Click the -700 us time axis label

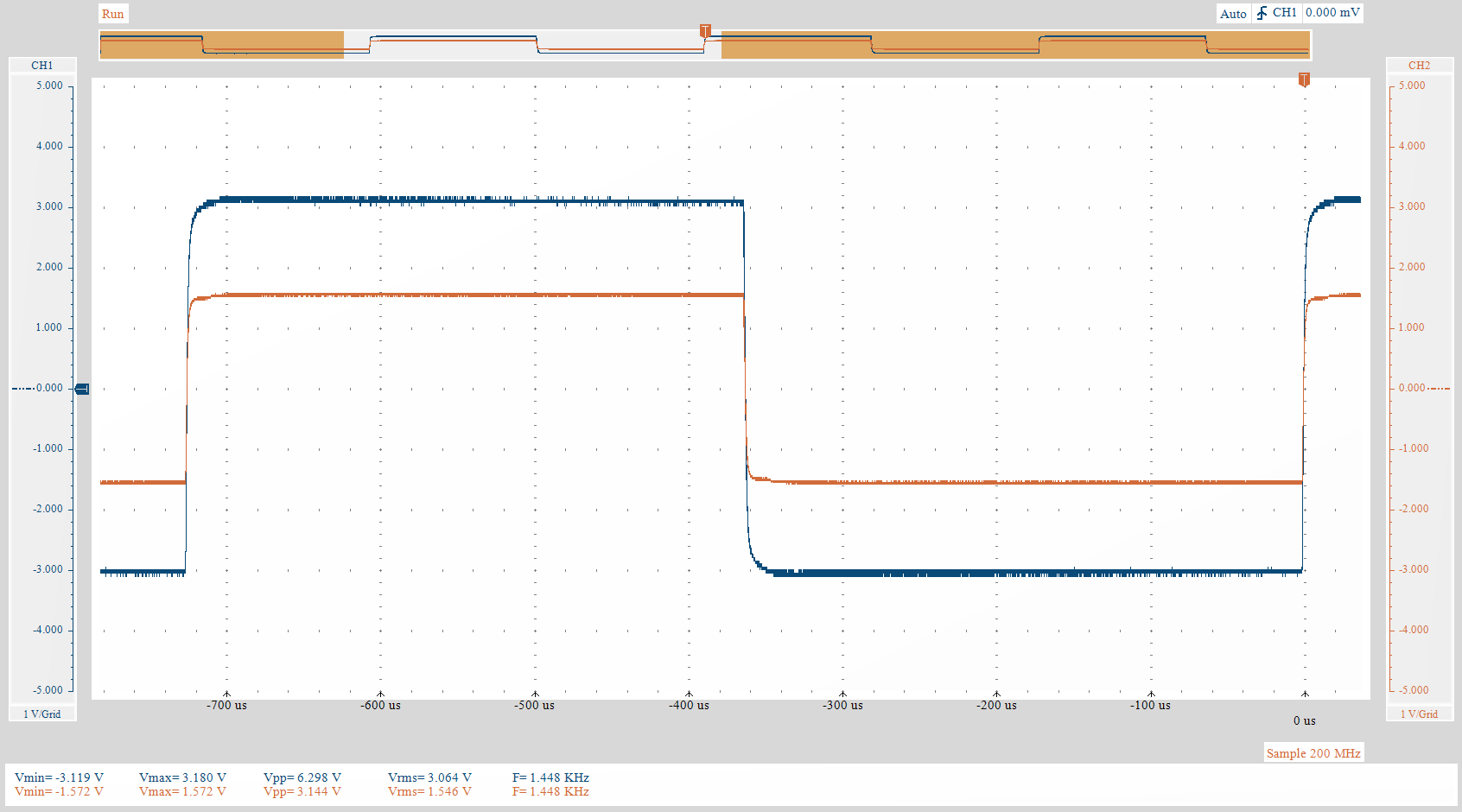(226, 705)
